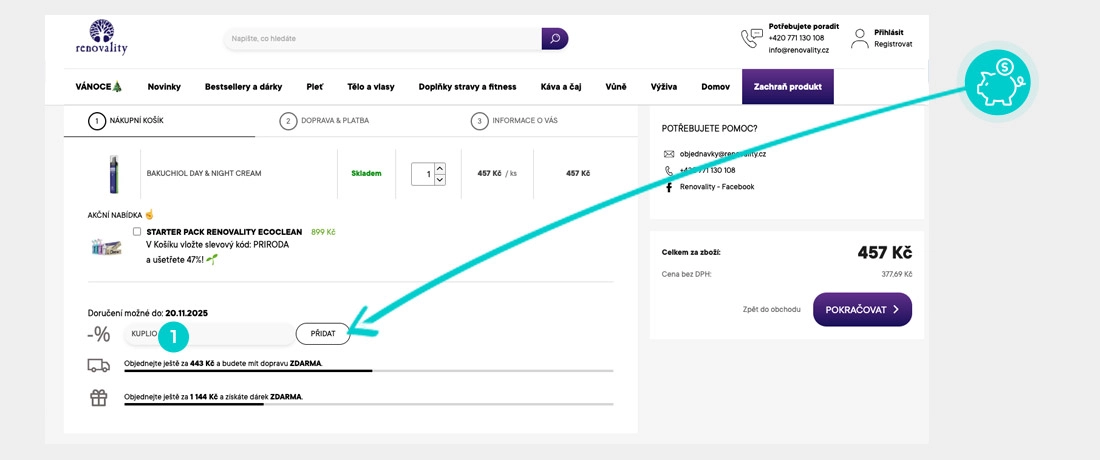The height and width of the screenshot is (460, 1100).
Task: Increase product quantity with up arrow
Action: 440,168
